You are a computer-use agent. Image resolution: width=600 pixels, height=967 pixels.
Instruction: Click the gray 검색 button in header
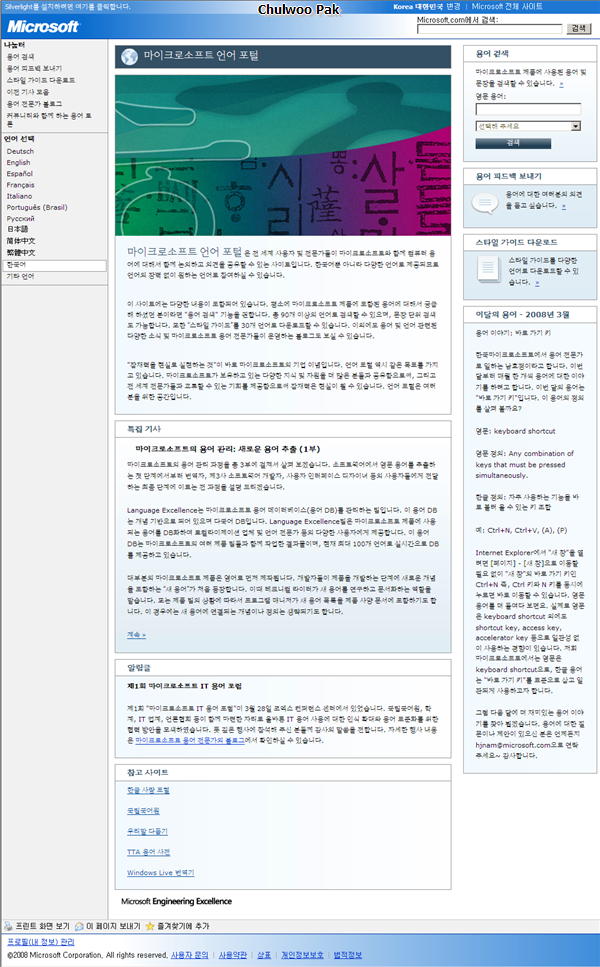pos(579,28)
